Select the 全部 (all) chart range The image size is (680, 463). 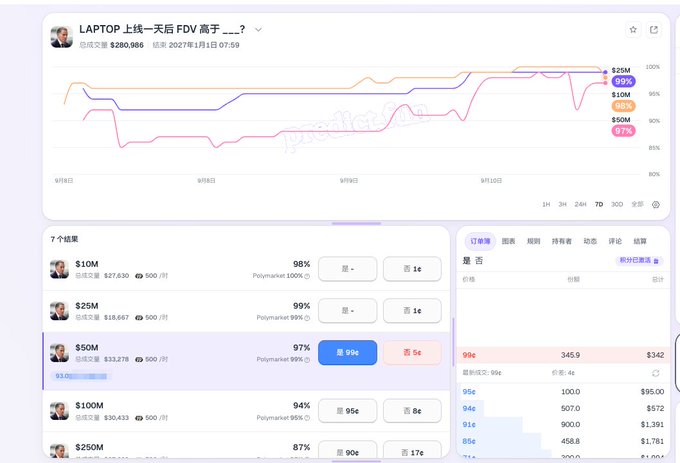click(637, 204)
